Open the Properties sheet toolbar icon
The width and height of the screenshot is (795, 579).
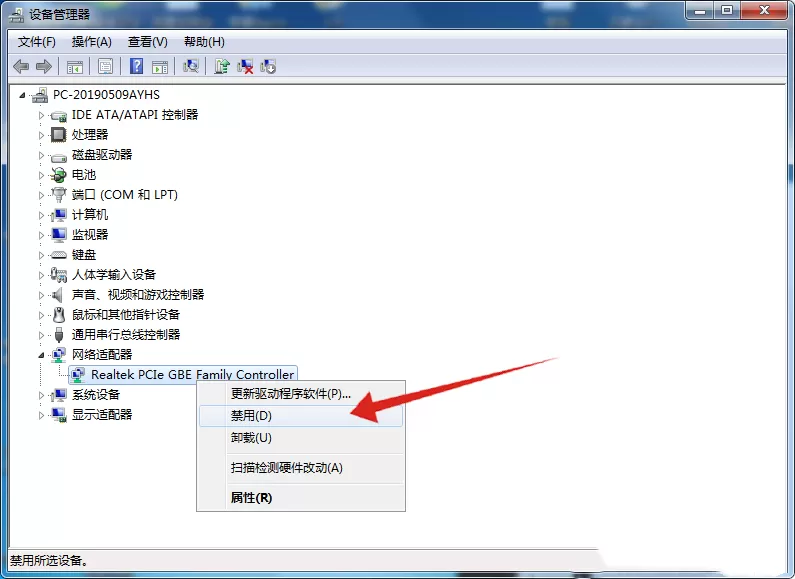[x=105, y=66]
